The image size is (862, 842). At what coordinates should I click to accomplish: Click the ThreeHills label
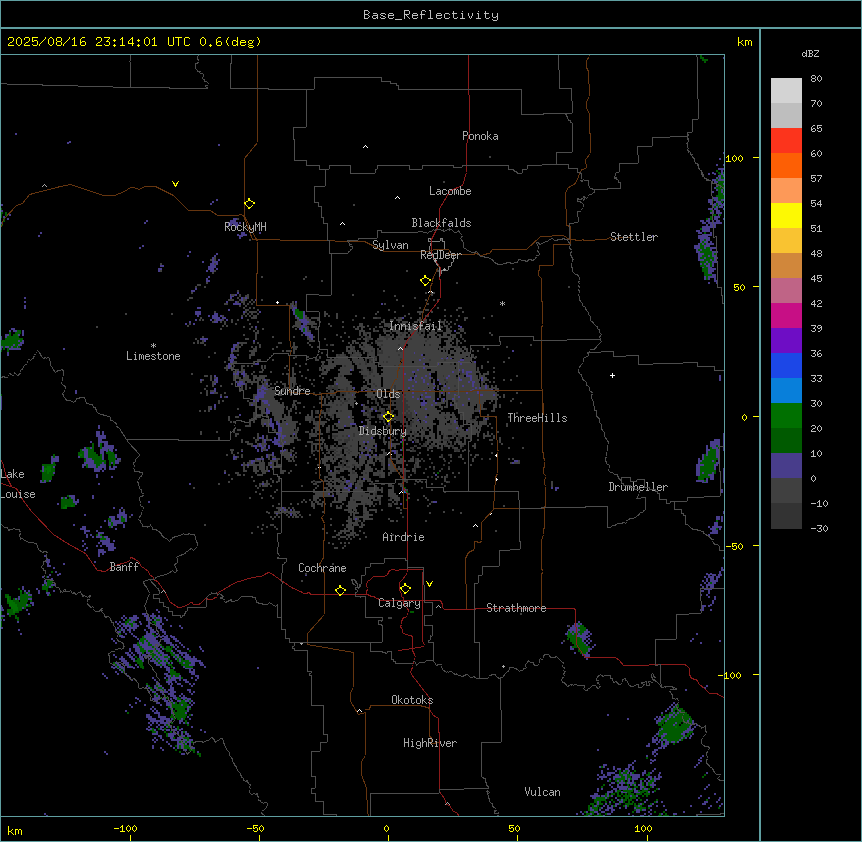click(537, 418)
